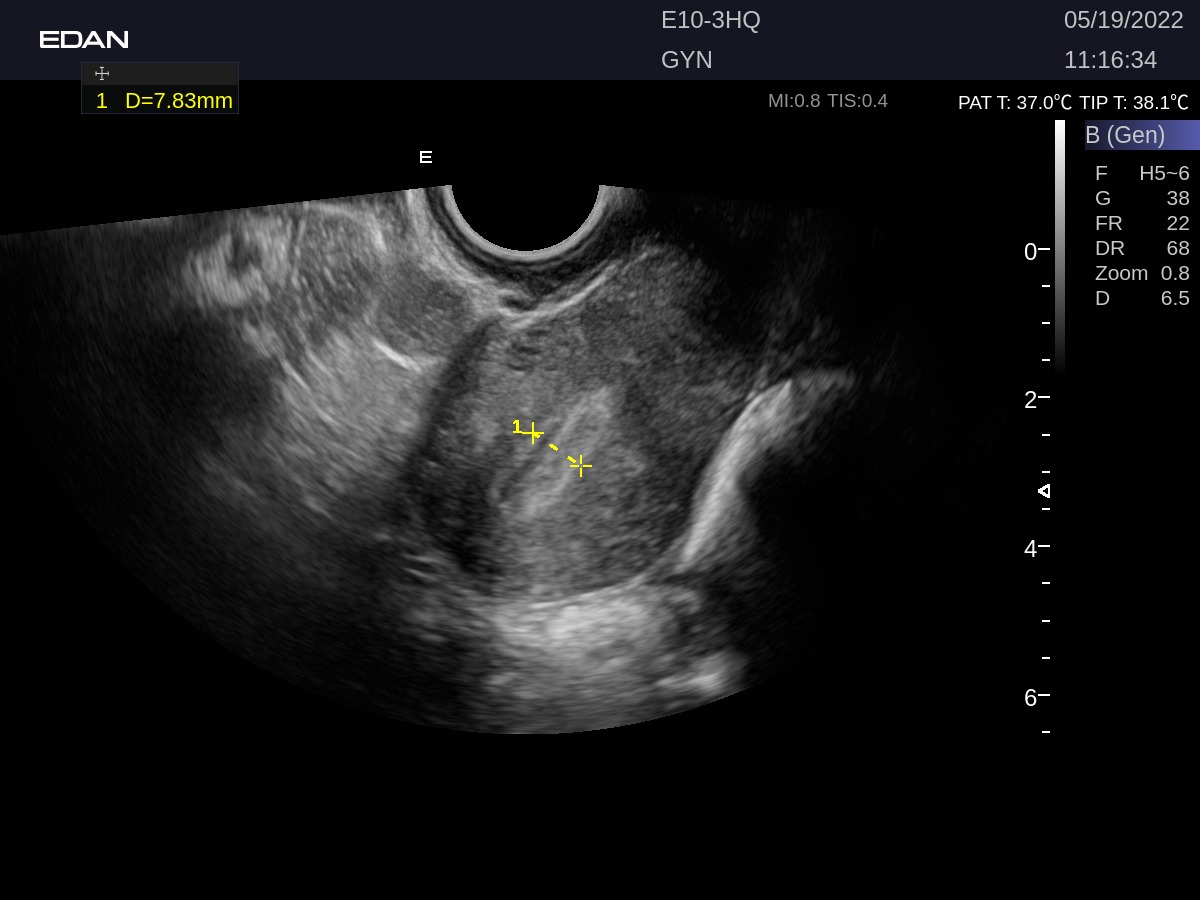The height and width of the screenshot is (900, 1200).
Task: Click the 0 depth scale marker
Action: 1031,252
